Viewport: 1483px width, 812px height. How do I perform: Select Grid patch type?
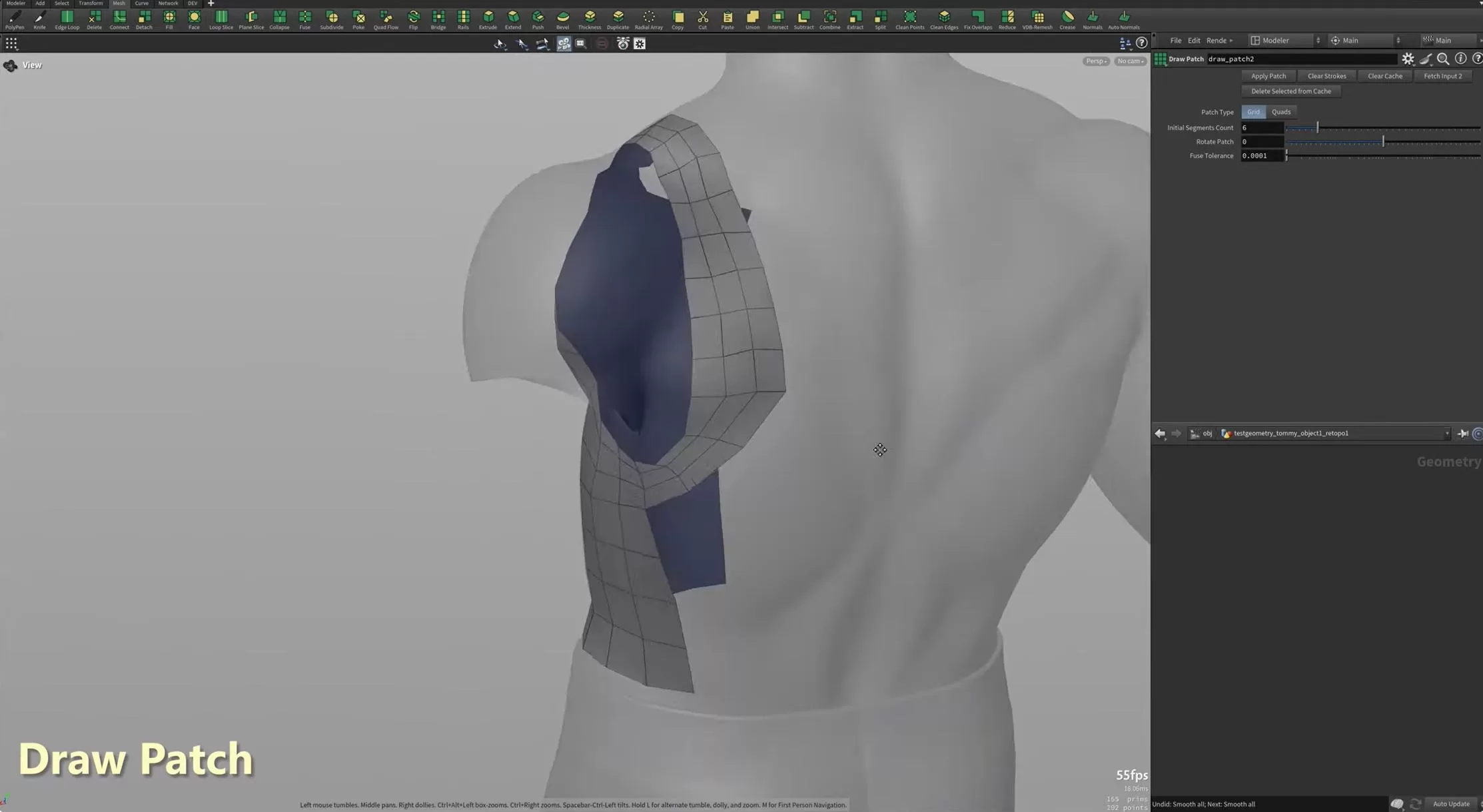1253,112
